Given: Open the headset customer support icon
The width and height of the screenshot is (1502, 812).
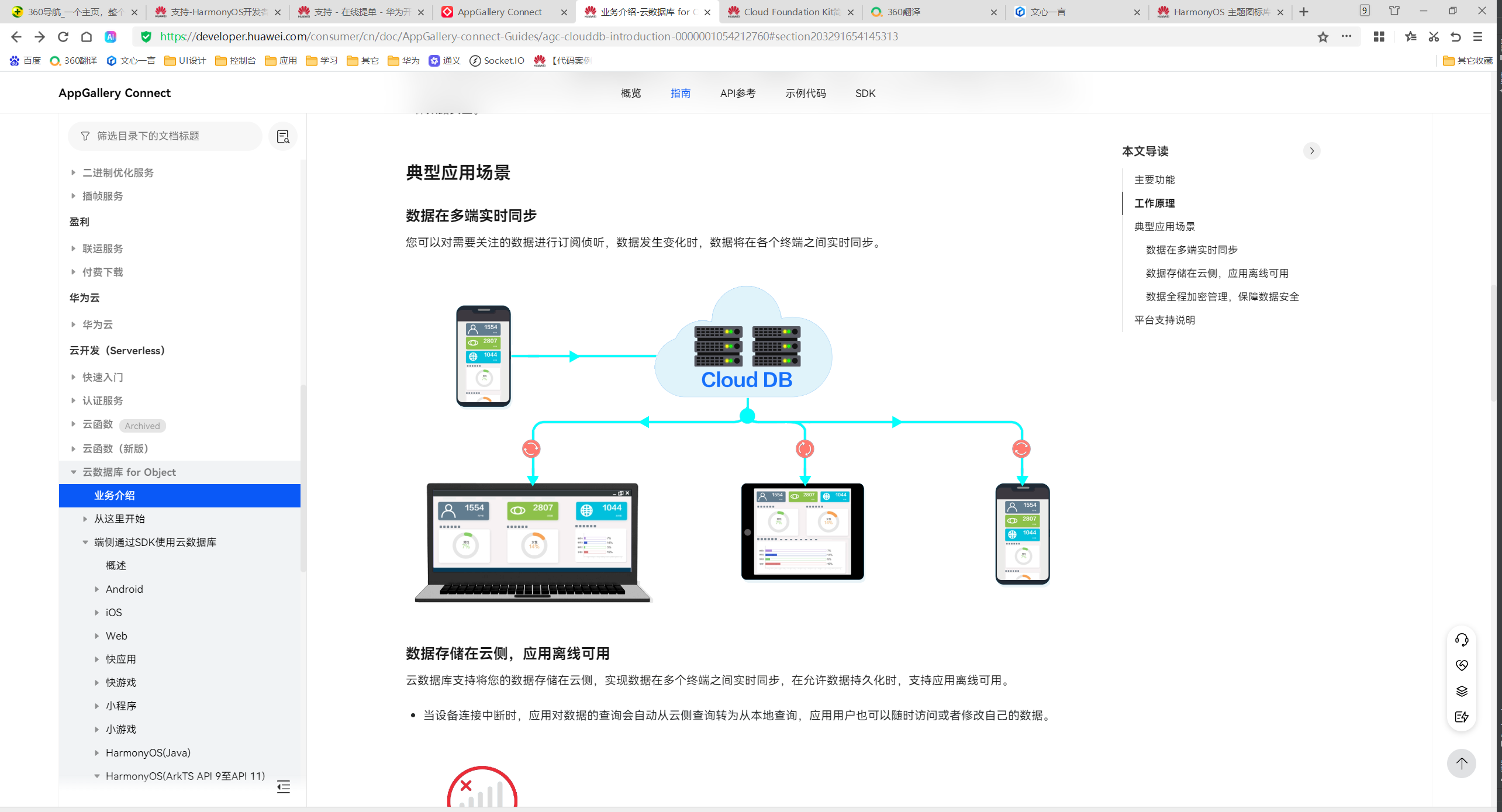Looking at the screenshot, I should (x=1462, y=640).
